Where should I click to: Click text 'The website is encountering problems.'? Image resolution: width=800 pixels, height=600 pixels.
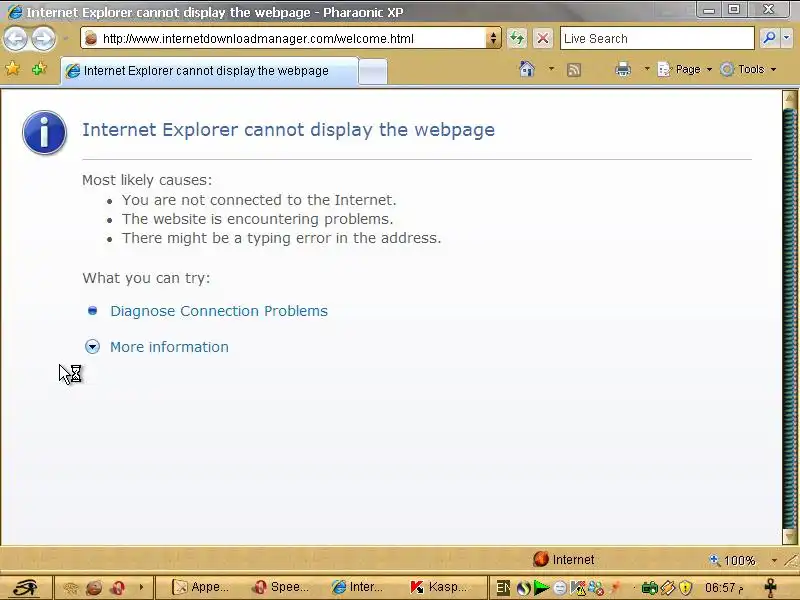click(257, 219)
